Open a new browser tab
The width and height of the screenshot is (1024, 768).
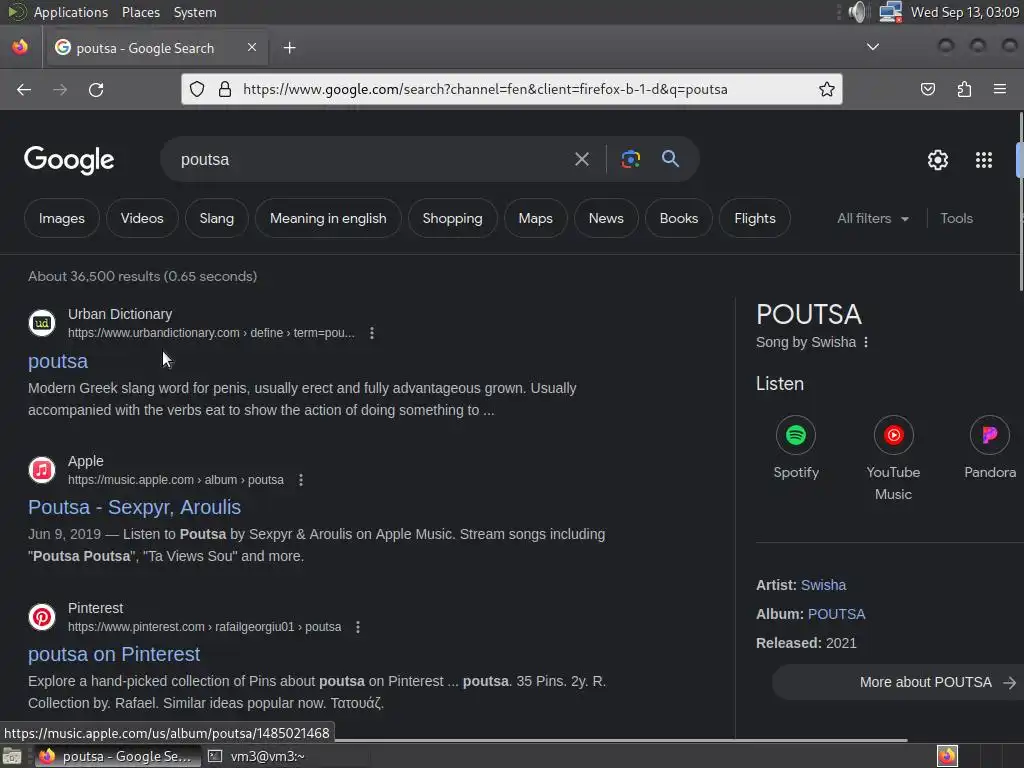(x=289, y=48)
